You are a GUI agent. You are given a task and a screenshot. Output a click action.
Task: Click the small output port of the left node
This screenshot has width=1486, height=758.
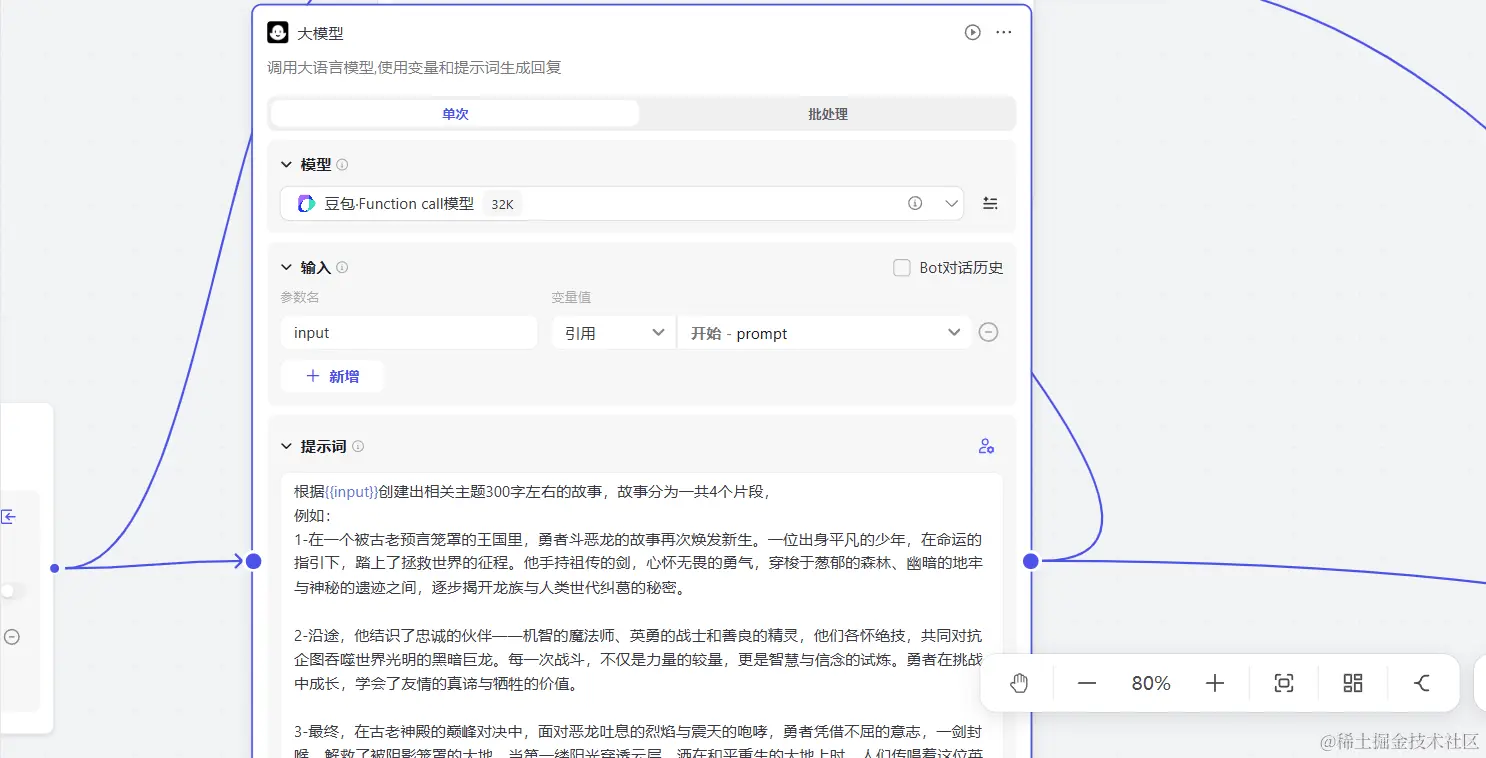(x=55, y=568)
